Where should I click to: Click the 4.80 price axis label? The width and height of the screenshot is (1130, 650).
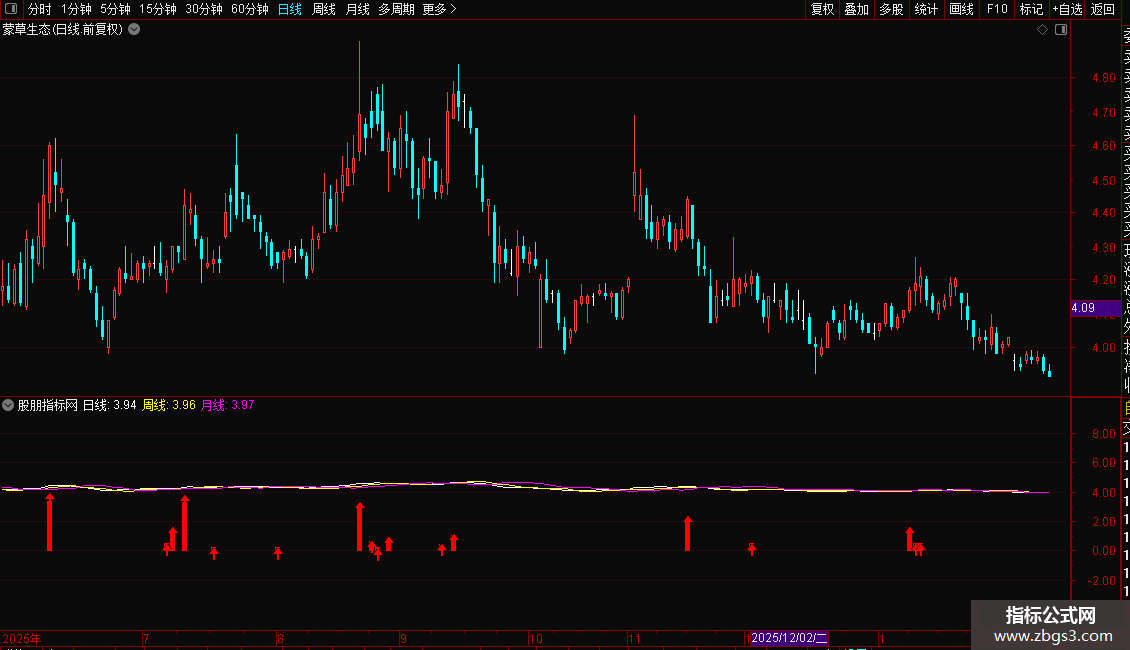pos(1103,78)
